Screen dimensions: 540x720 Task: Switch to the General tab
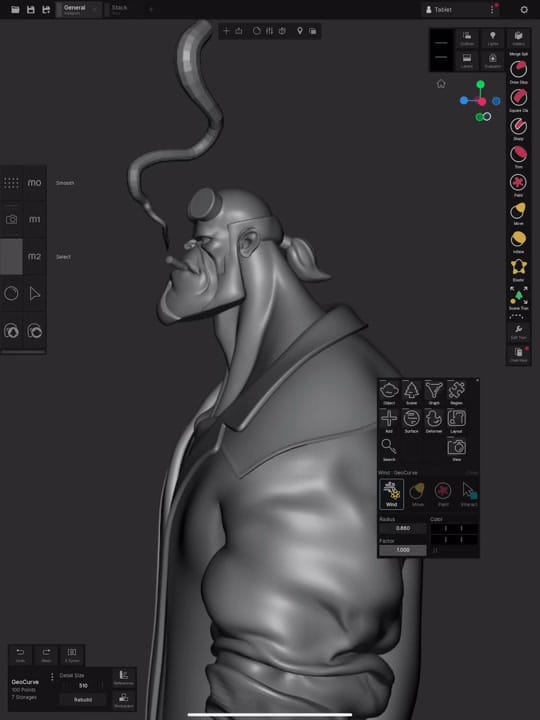[78, 9]
